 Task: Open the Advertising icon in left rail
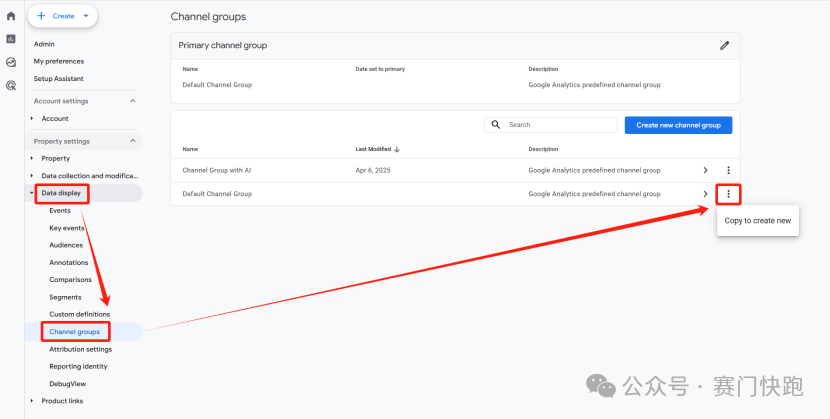11,86
